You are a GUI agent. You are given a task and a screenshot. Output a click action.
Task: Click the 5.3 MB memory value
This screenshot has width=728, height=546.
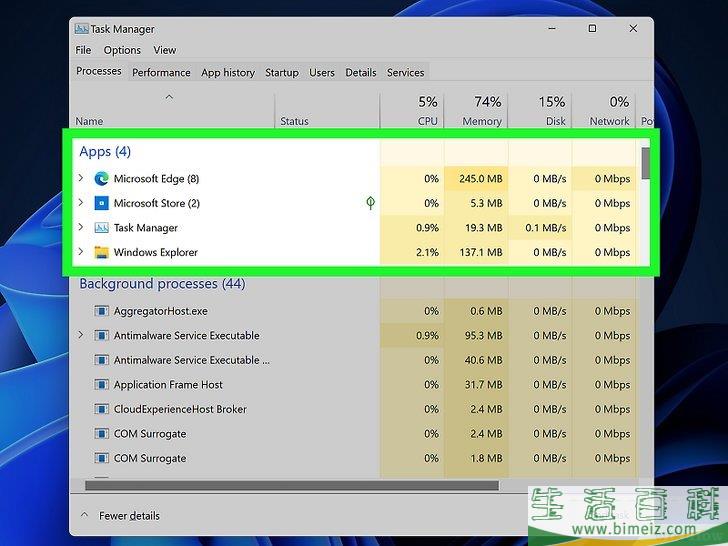click(x=486, y=203)
